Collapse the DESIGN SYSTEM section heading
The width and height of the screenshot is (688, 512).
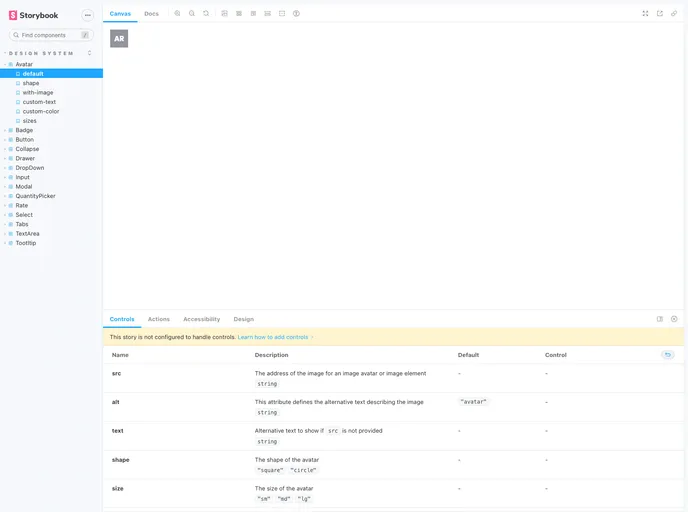click(41, 53)
